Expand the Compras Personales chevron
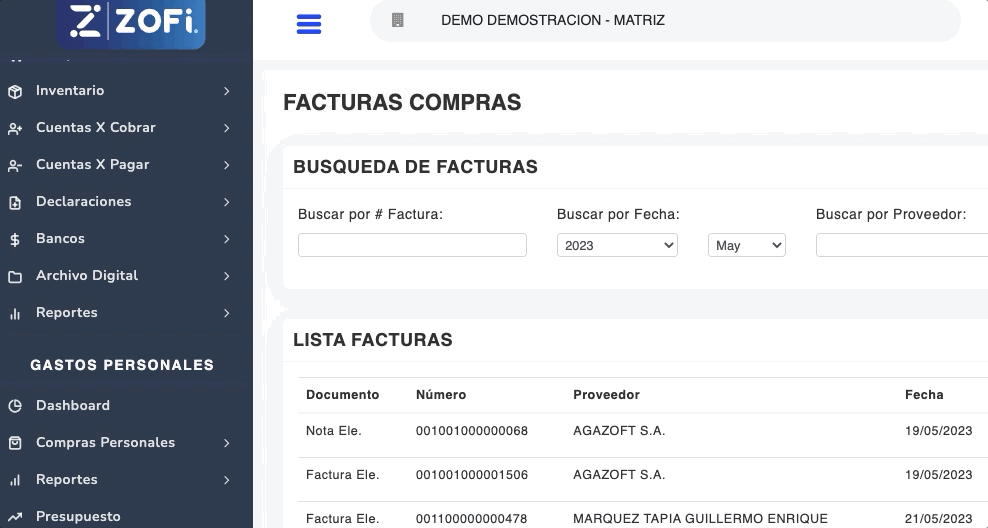 (227, 443)
